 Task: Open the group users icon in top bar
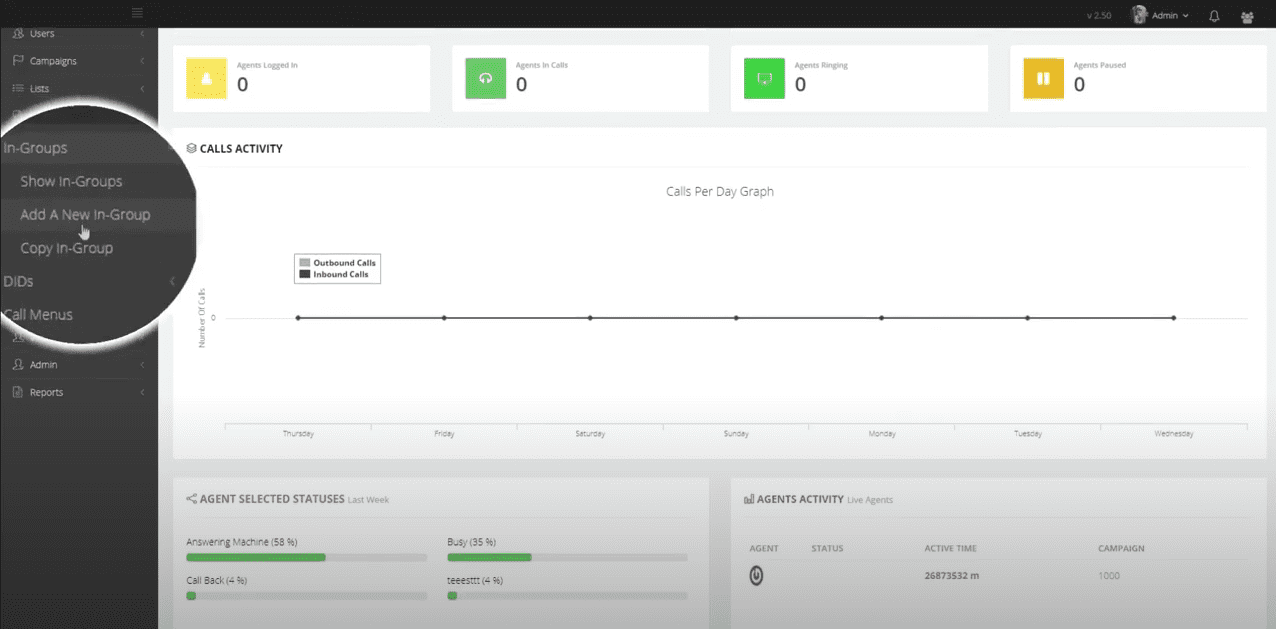(1247, 16)
